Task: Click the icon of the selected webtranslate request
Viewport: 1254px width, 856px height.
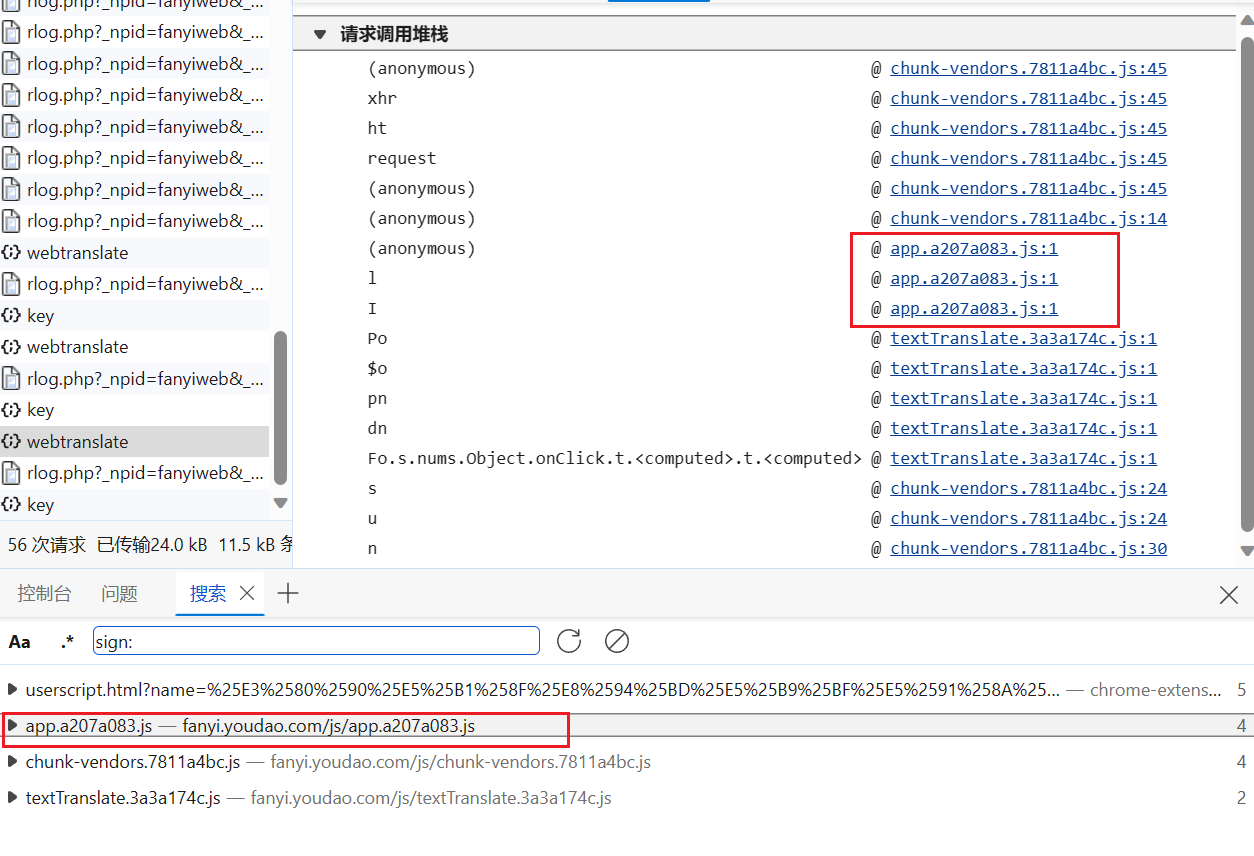Action: [x=11, y=441]
